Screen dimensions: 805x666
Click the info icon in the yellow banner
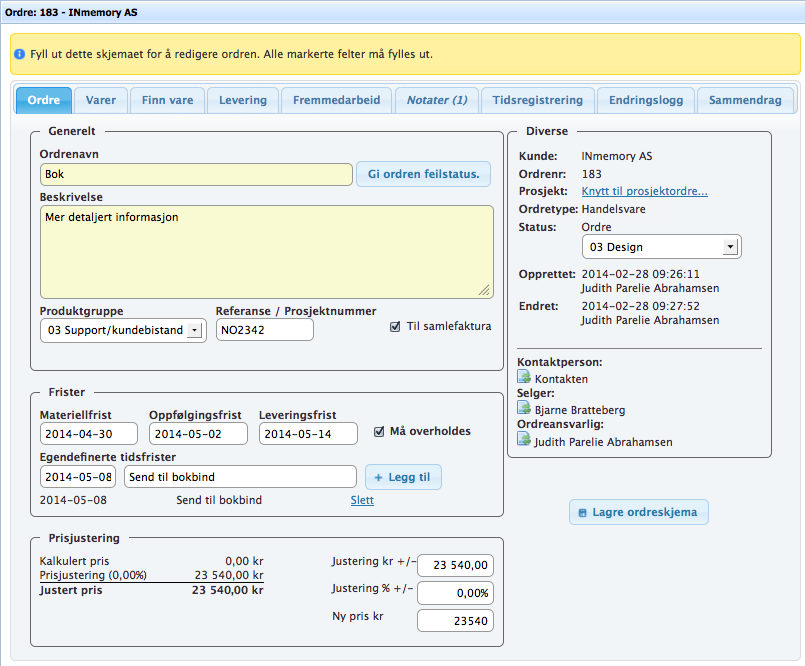click(20, 53)
